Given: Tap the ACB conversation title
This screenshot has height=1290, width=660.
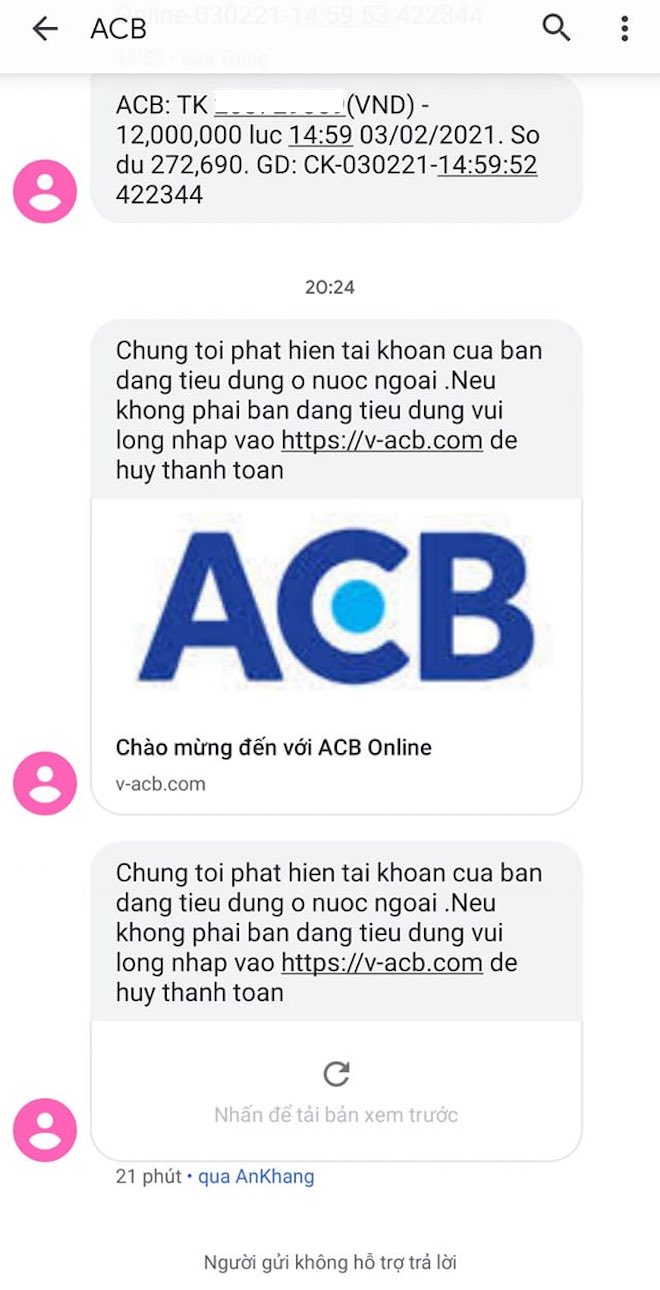Looking at the screenshot, I should (118, 30).
